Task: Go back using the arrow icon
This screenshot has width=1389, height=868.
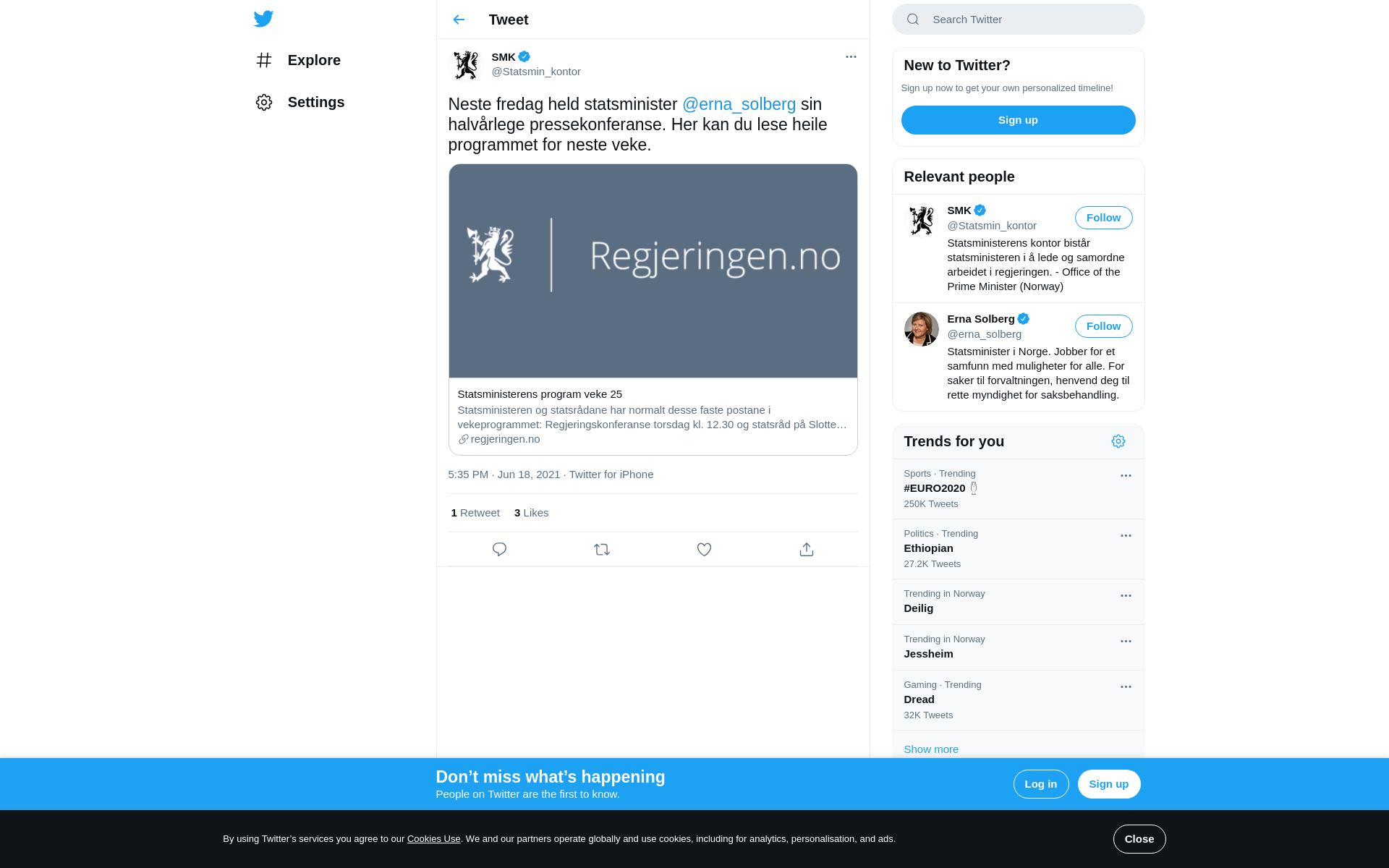Action: (459, 20)
